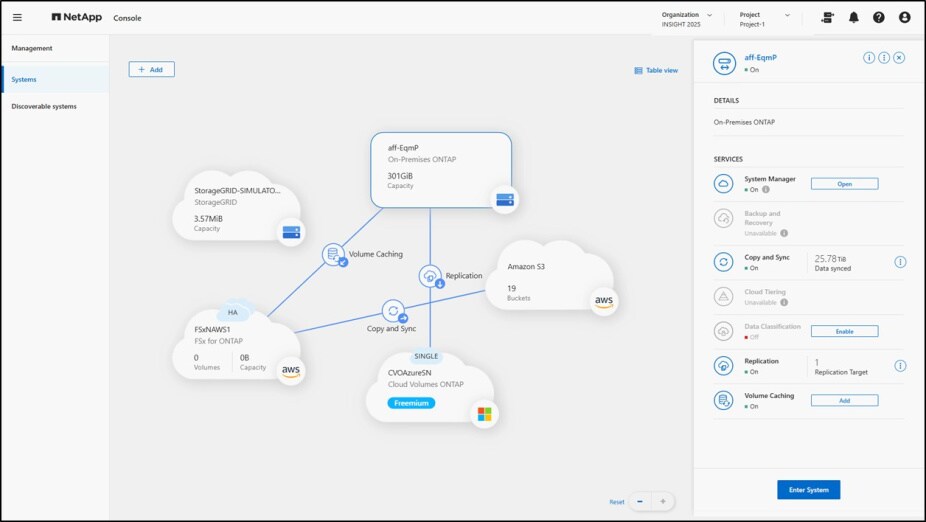Click the Replication icon on canvas

click(430, 275)
